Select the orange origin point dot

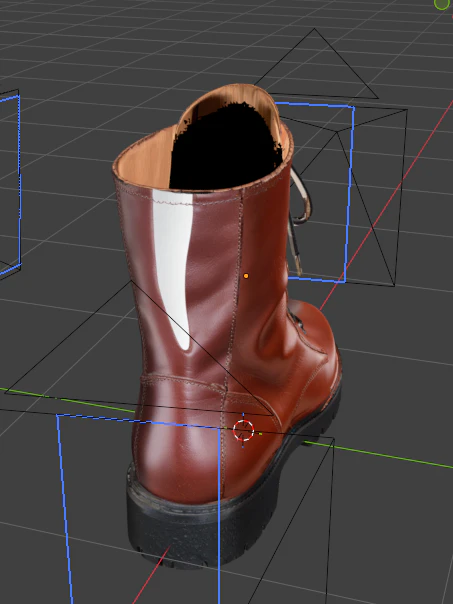click(x=246, y=276)
